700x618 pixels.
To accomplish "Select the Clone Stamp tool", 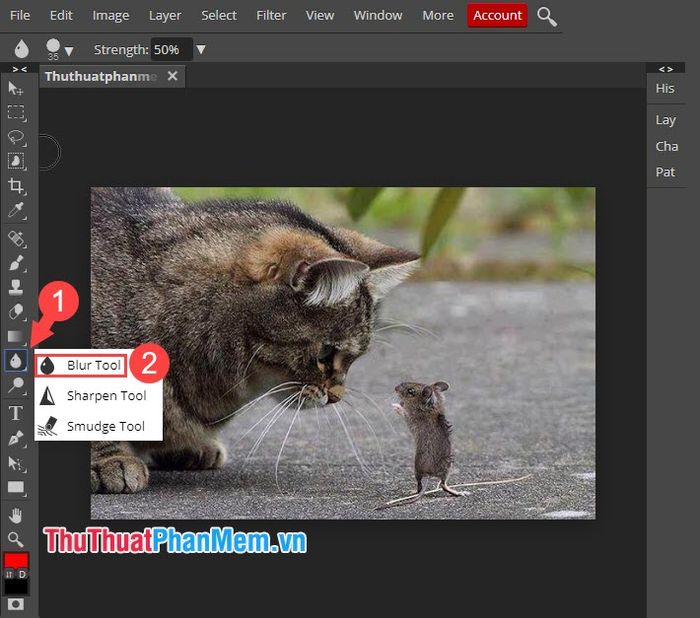I will click(x=16, y=287).
